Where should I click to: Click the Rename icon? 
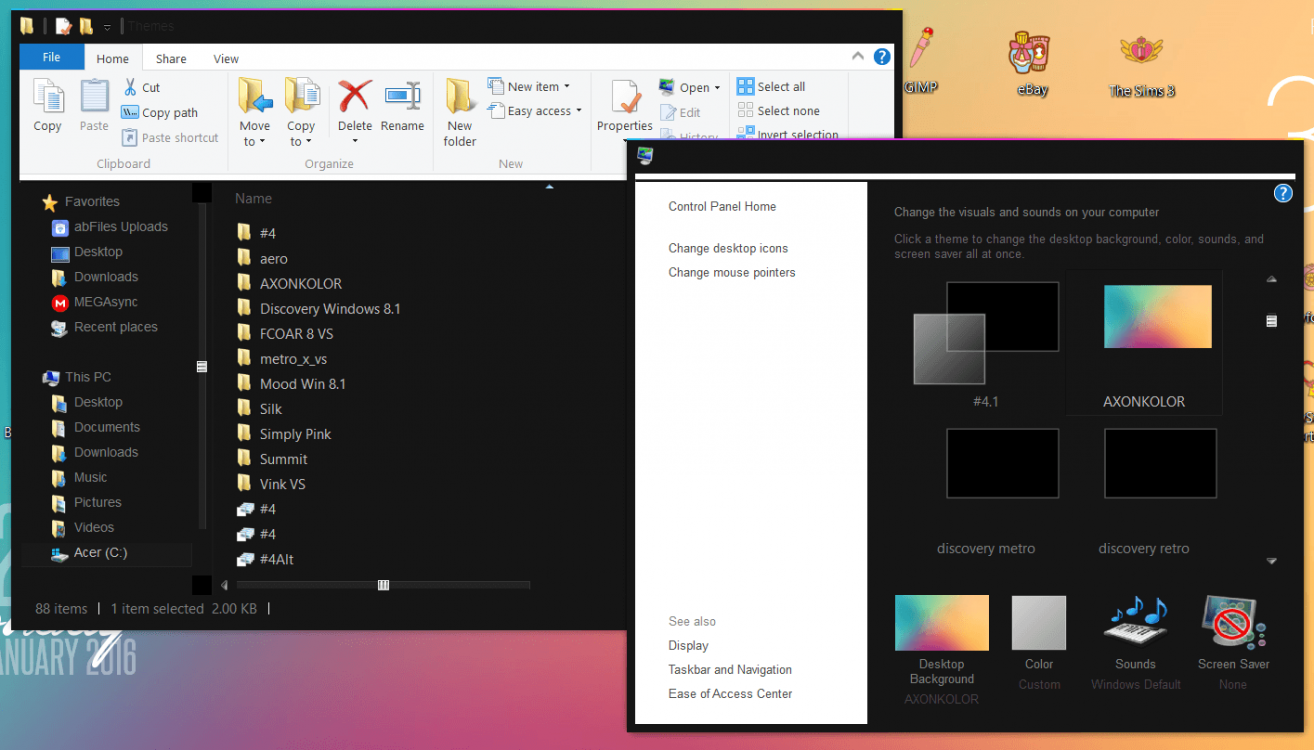click(x=402, y=97)
